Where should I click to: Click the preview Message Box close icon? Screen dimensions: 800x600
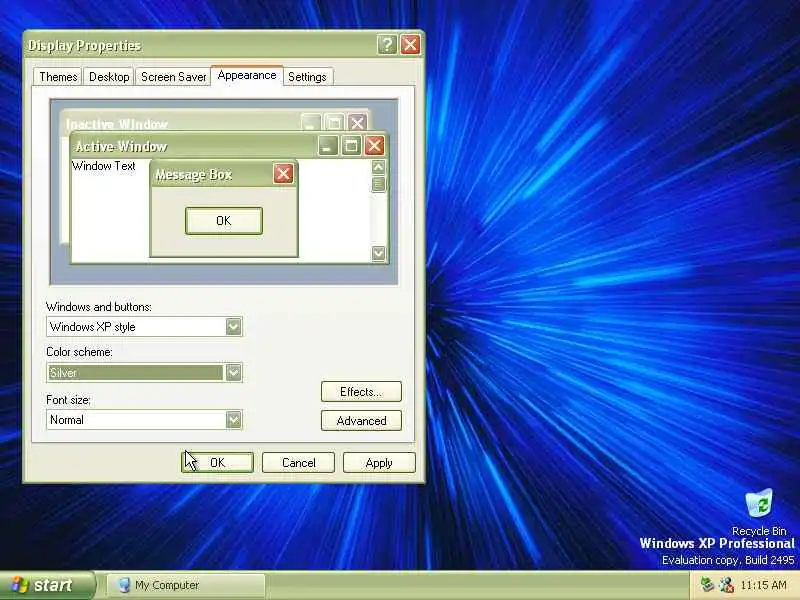(x=283, y=174)
